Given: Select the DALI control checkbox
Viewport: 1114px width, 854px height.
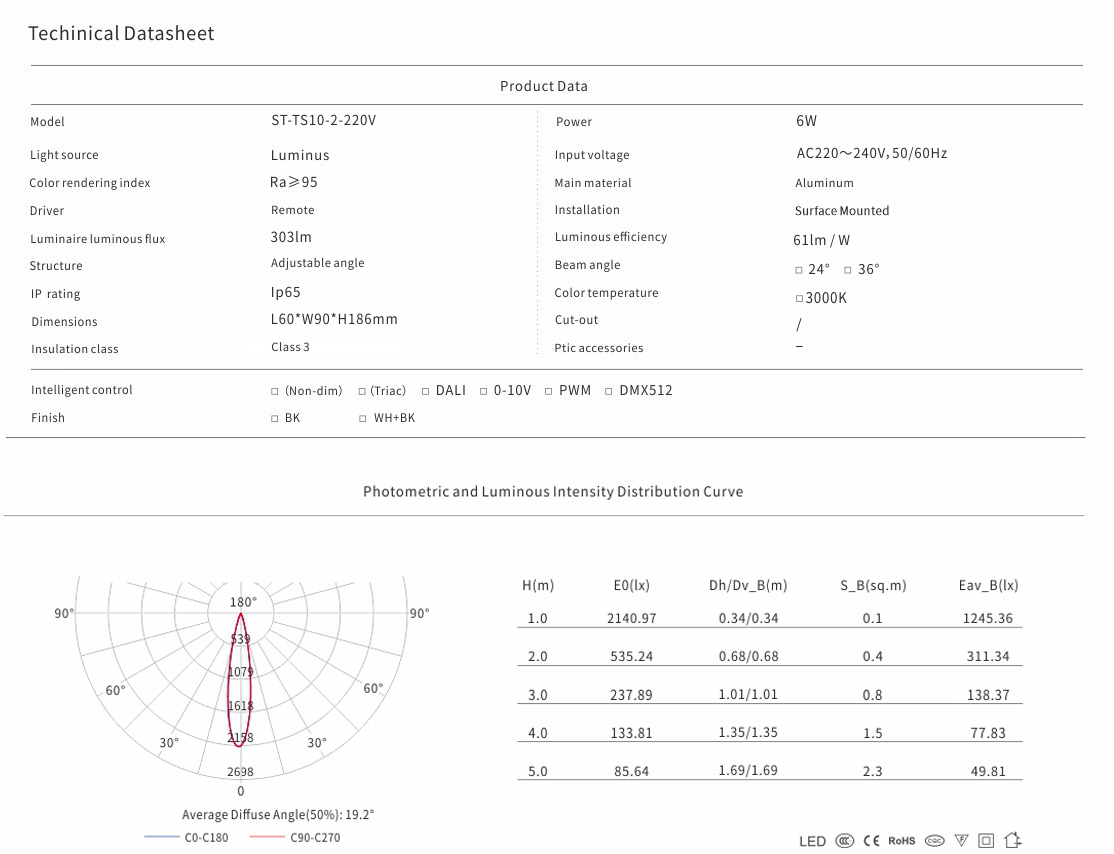Looking at the screenshot, I should click(426, 391).
